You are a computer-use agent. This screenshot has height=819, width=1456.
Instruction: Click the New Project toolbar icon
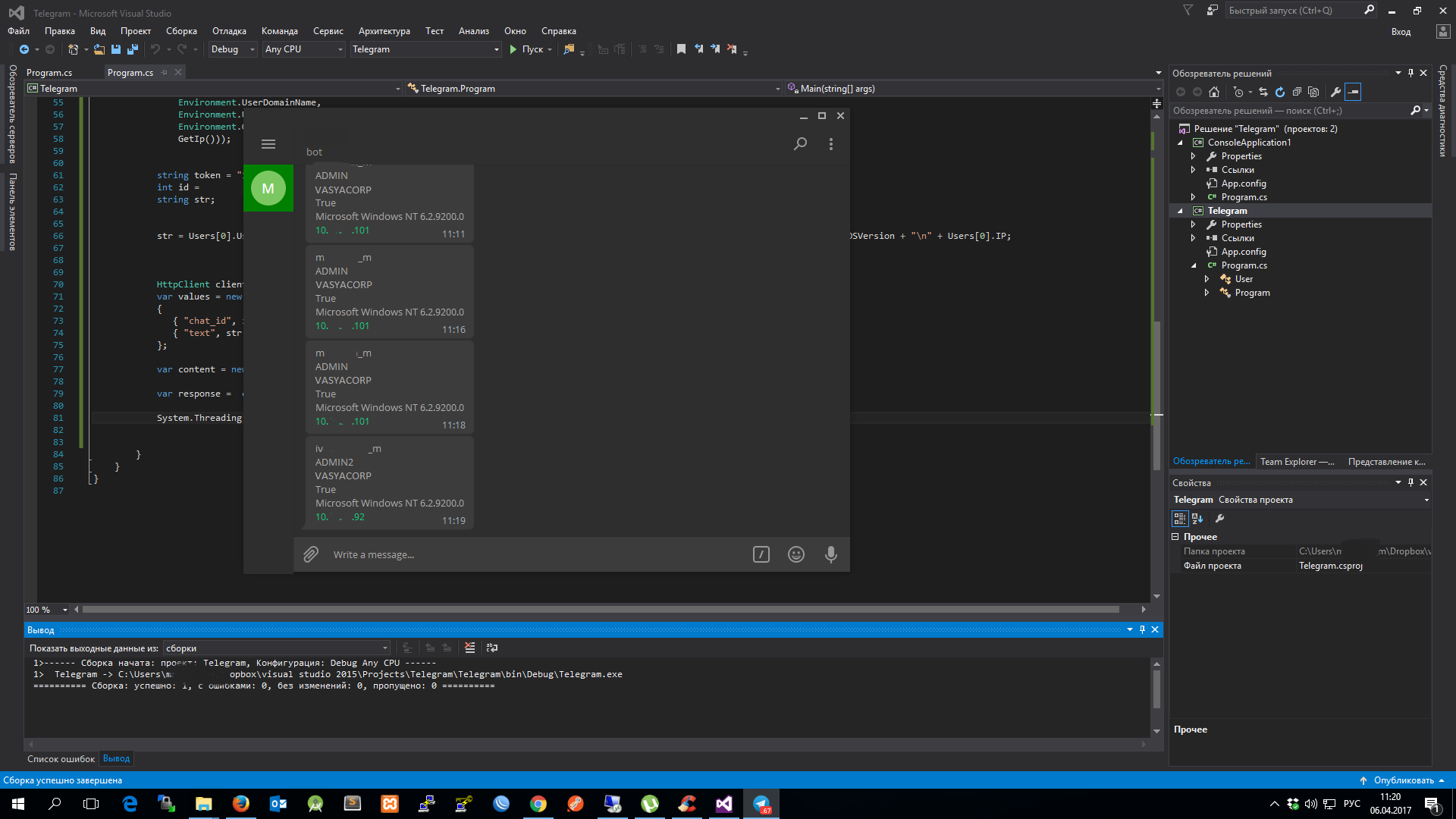point(73,49)
